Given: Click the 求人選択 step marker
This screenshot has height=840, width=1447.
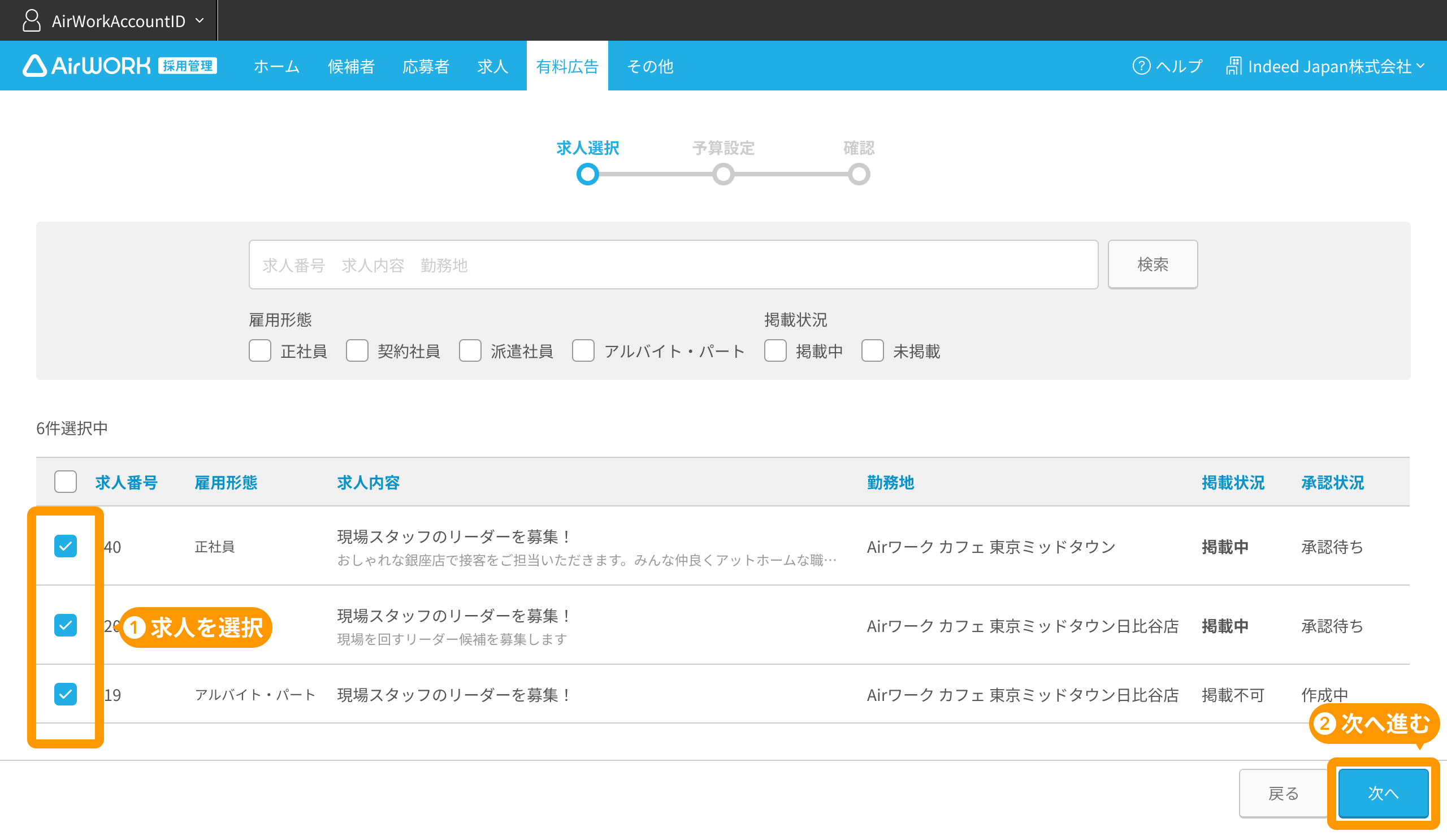Looking at the screenshot, I should (587, 174).
